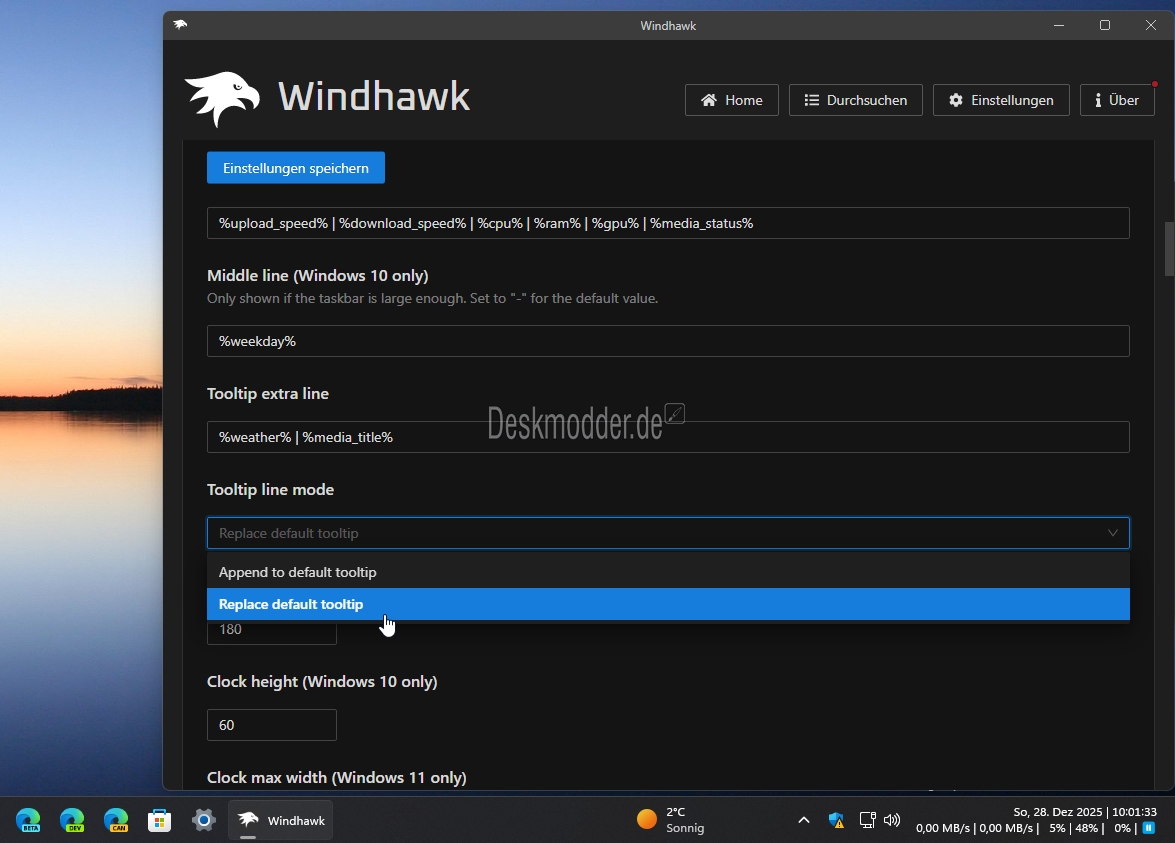
Task: Click the network tray icon
Action: click(867, 820)
